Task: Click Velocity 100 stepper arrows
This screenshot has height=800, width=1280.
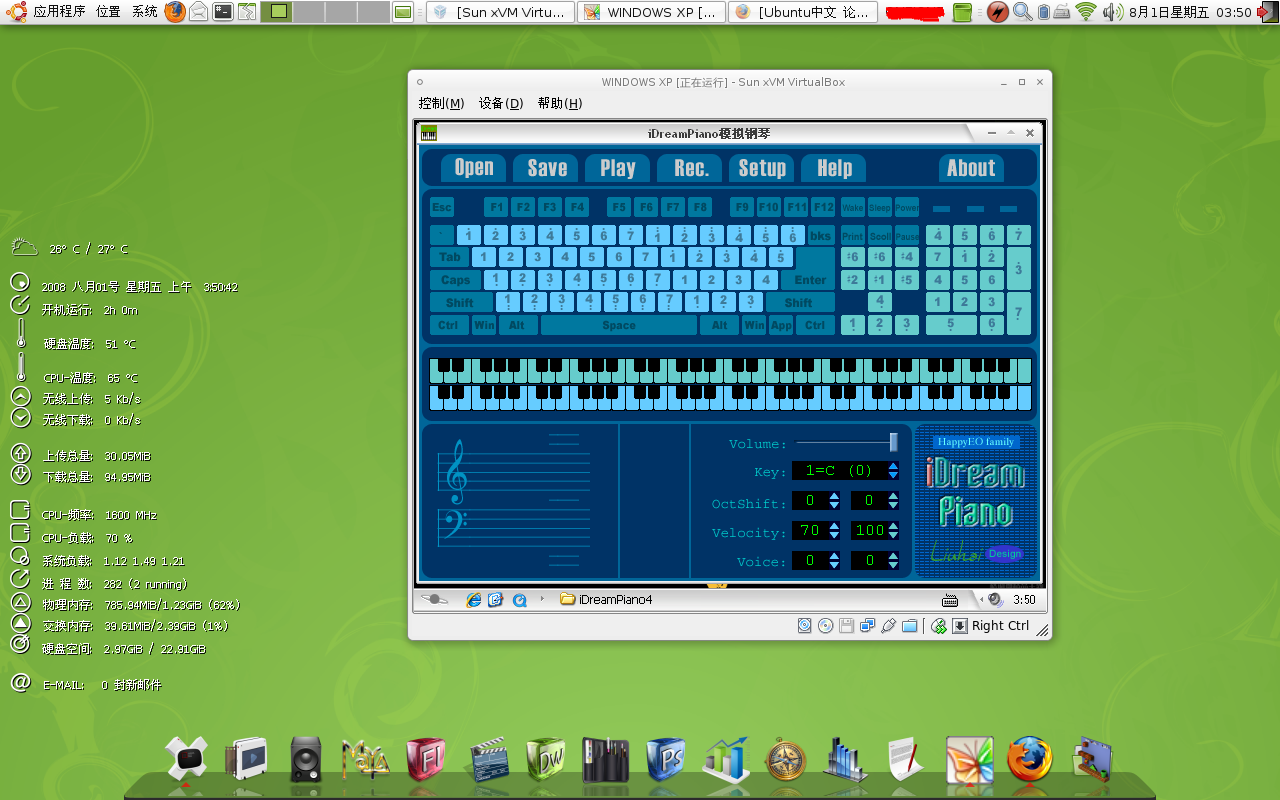Action: click(893, 530)
